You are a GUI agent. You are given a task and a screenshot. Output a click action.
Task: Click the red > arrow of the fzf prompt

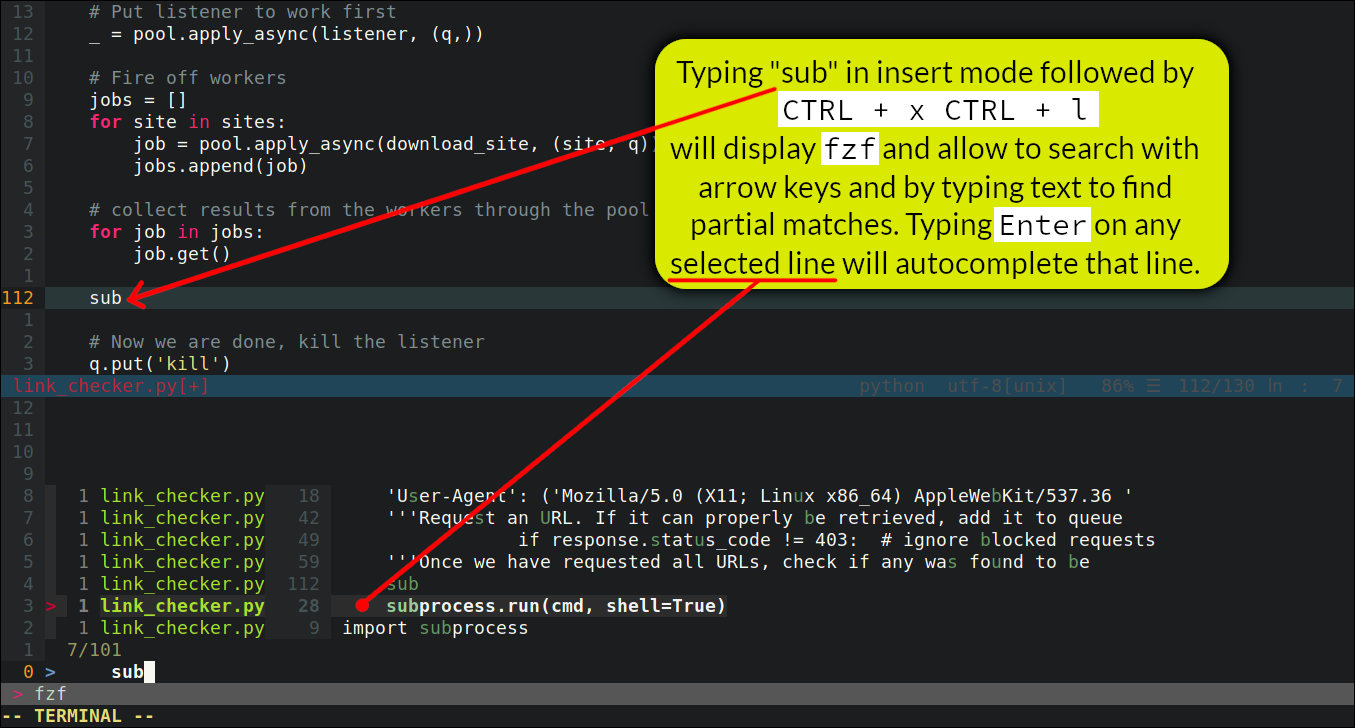pos(18,693)
